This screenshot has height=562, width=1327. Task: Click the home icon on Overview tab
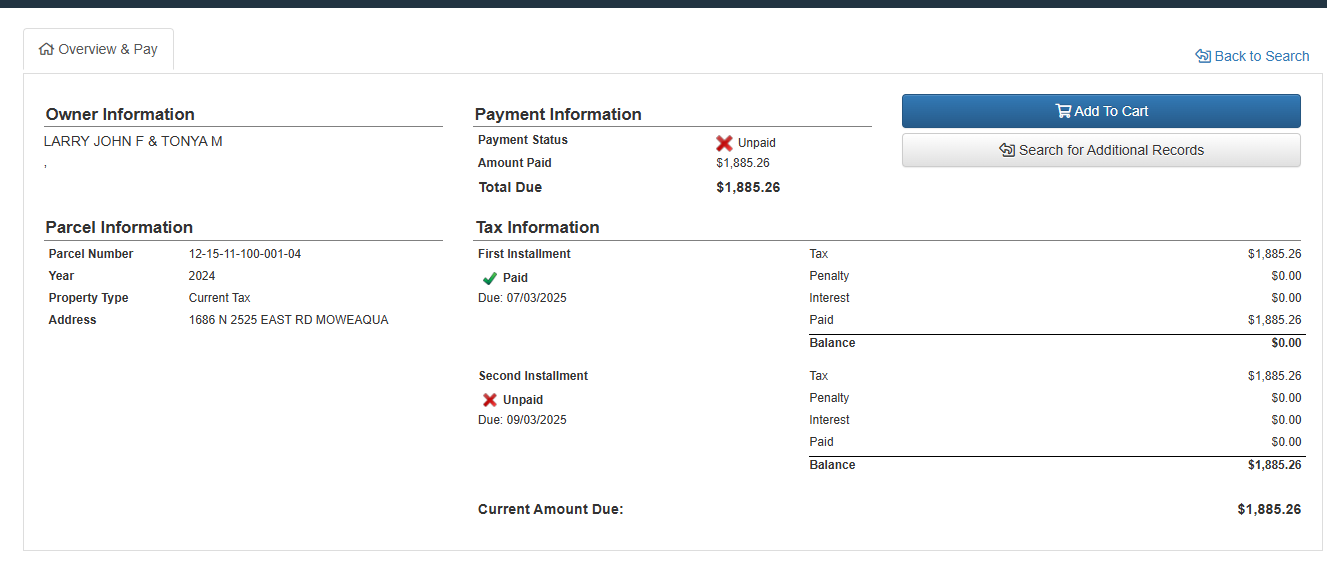point(46,49)
